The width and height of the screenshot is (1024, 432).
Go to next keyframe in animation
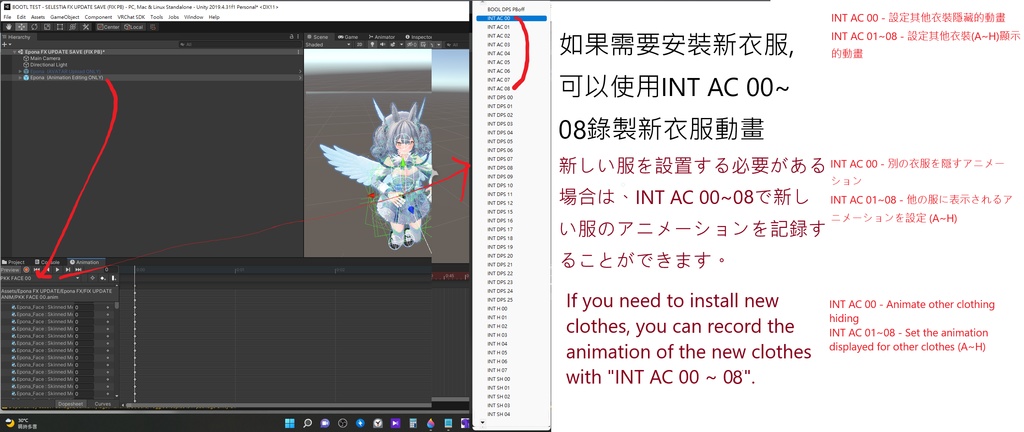coord(68,270)
